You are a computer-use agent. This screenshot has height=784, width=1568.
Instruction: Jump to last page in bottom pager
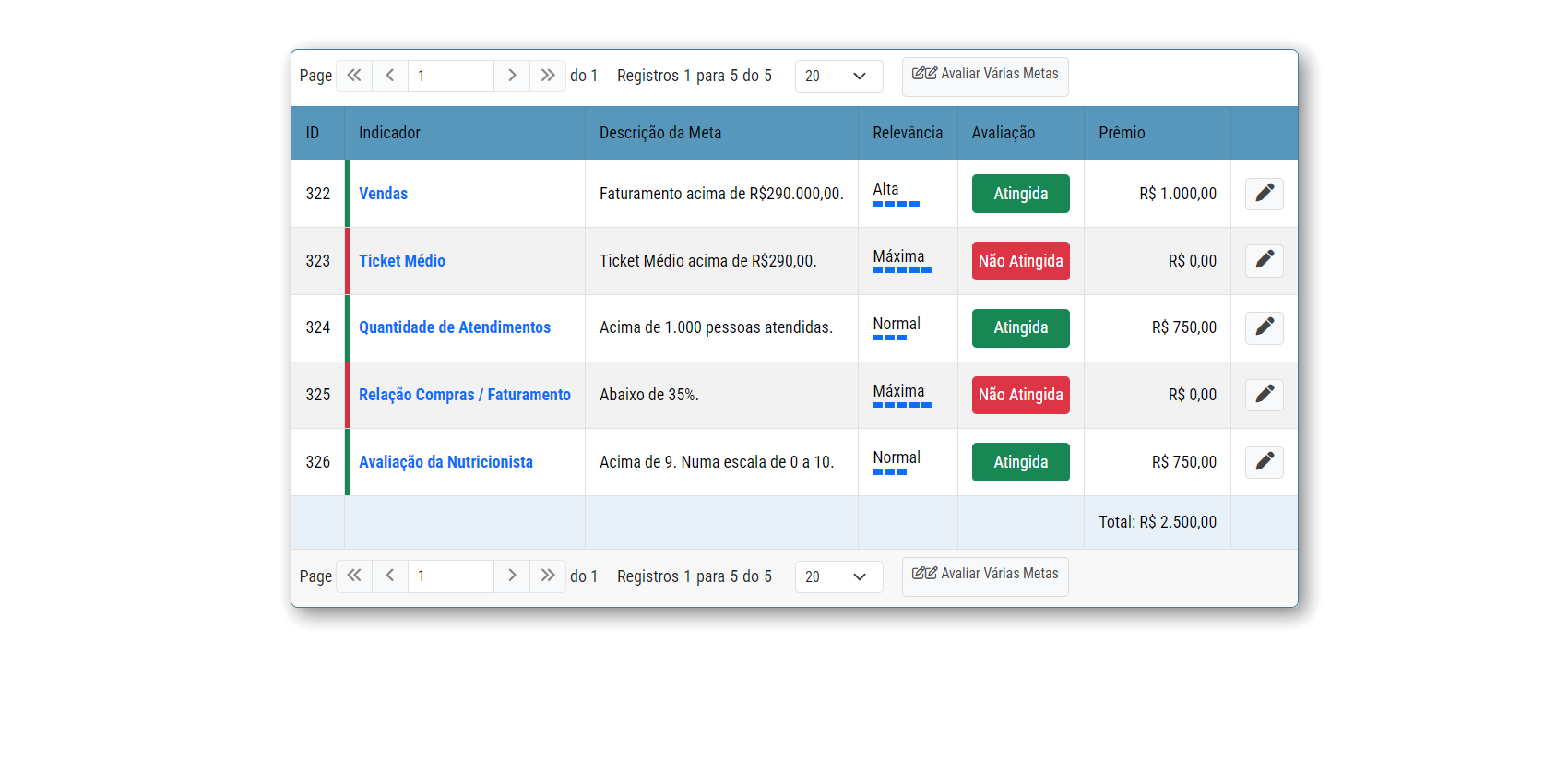click(548, 576)
